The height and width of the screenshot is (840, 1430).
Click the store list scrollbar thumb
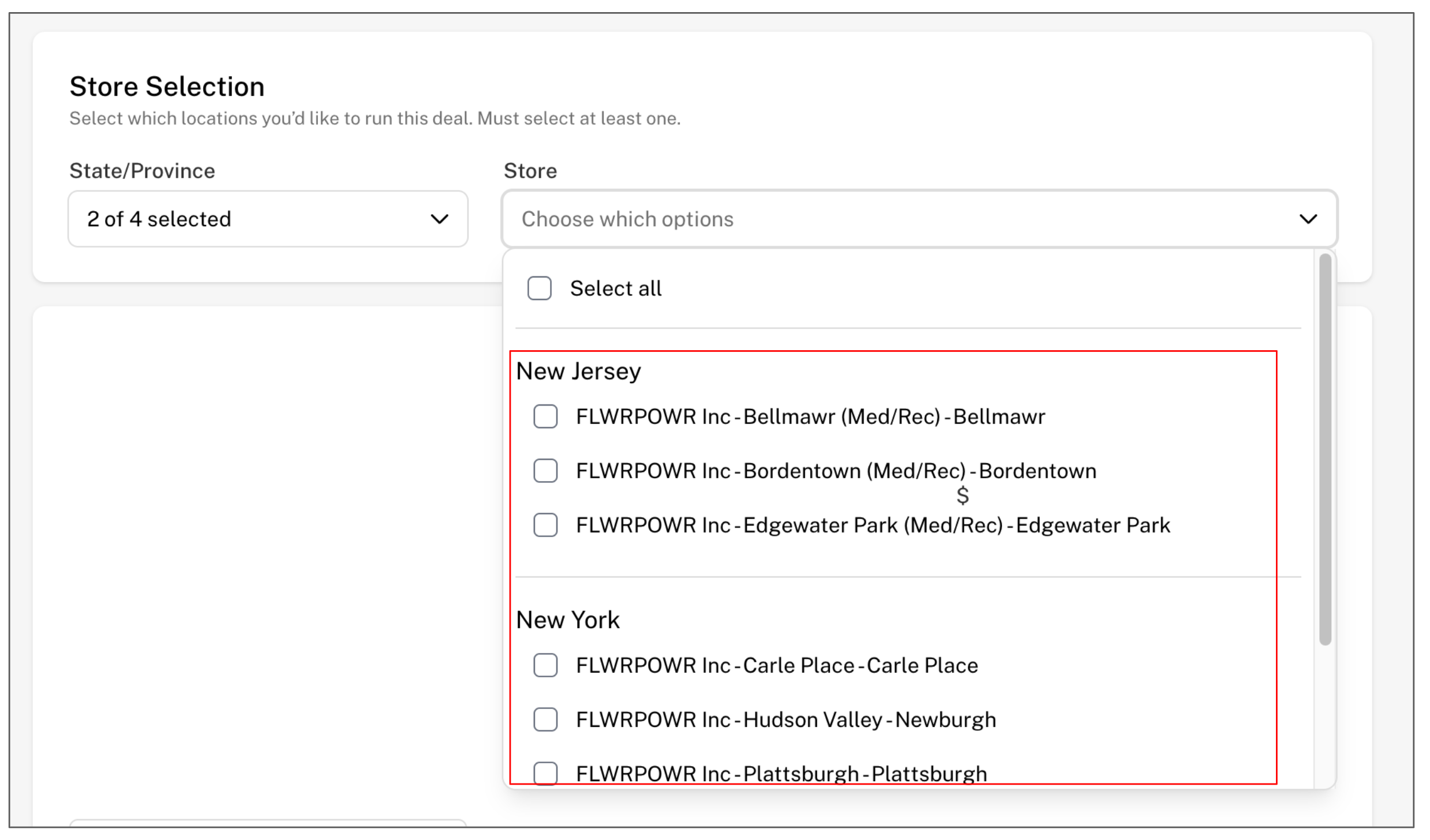pos(1325,450)
